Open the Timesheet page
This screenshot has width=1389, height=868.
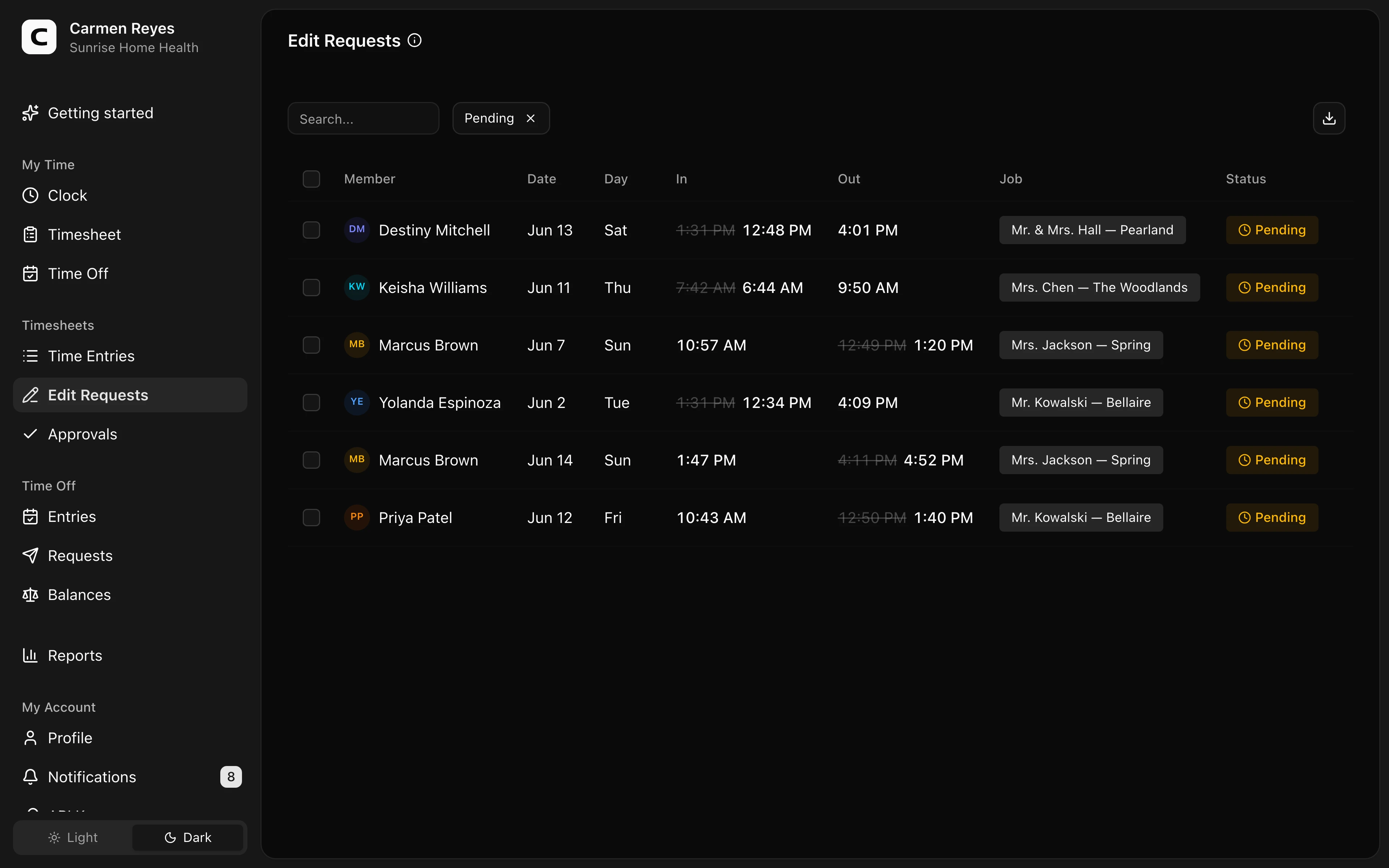click(130, 235)
